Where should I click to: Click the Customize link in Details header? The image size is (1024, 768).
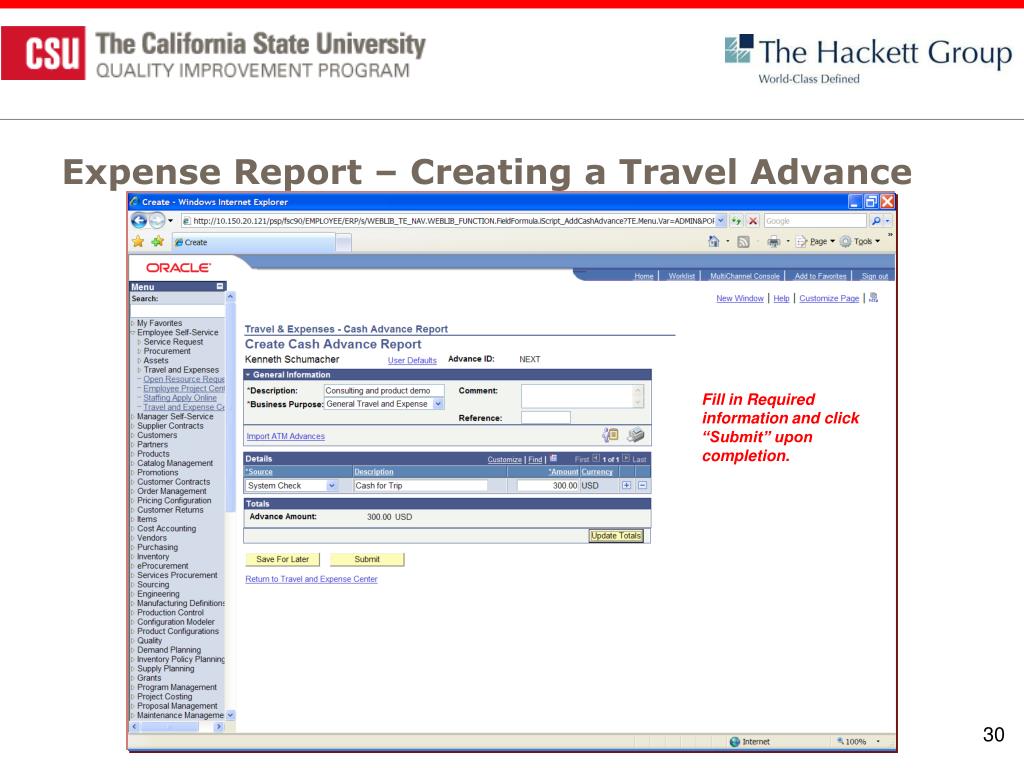coord(505,460)
